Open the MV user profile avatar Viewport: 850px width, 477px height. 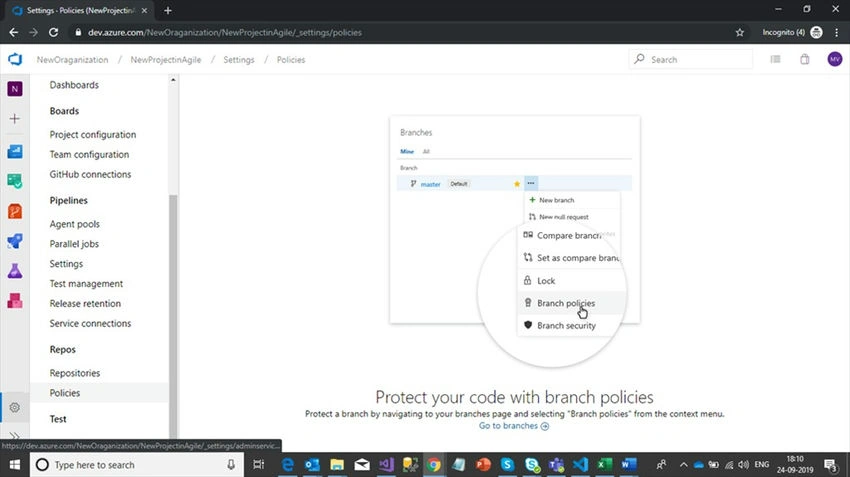click(834, 59)
